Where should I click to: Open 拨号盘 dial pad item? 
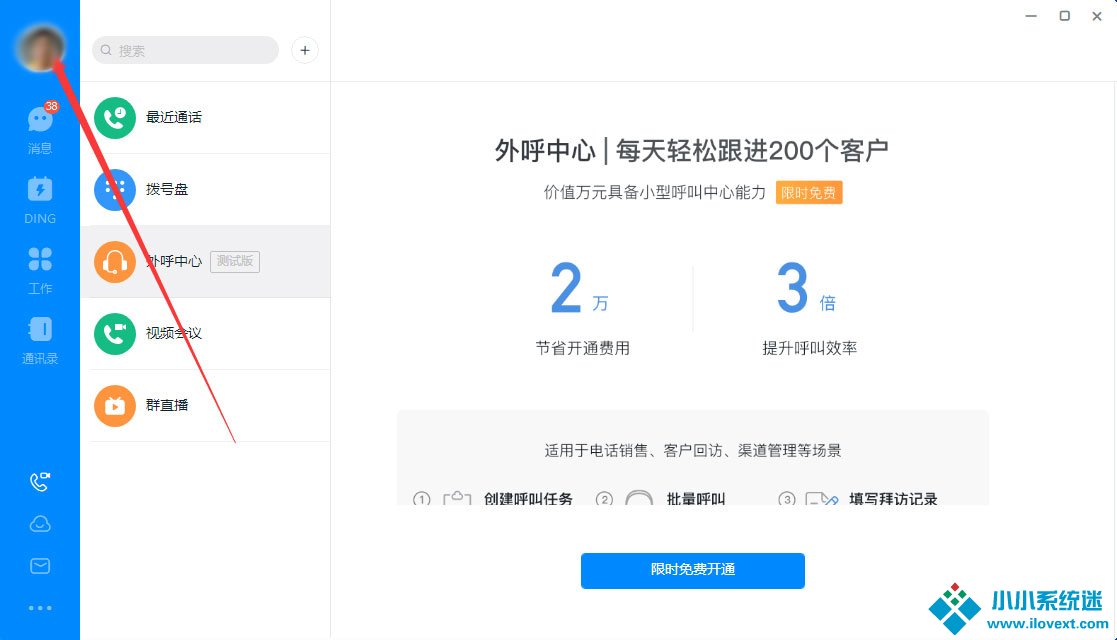[x=205, y=189]
